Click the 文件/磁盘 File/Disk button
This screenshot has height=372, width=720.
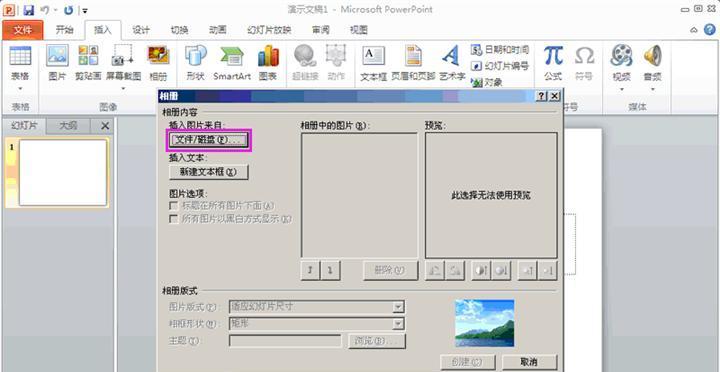pos(209,140)
